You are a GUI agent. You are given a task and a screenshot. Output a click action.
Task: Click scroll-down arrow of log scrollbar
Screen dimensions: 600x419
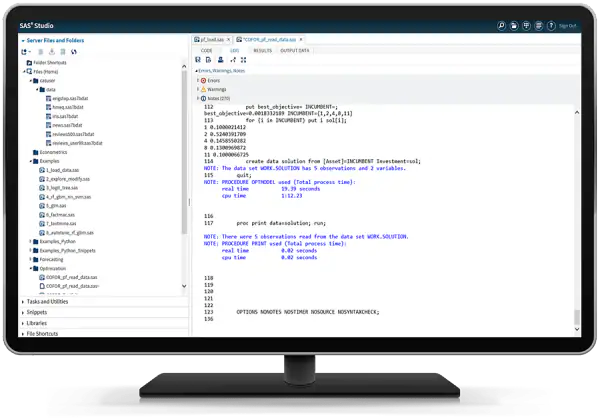pyautogui.click(x=577, y=329)
